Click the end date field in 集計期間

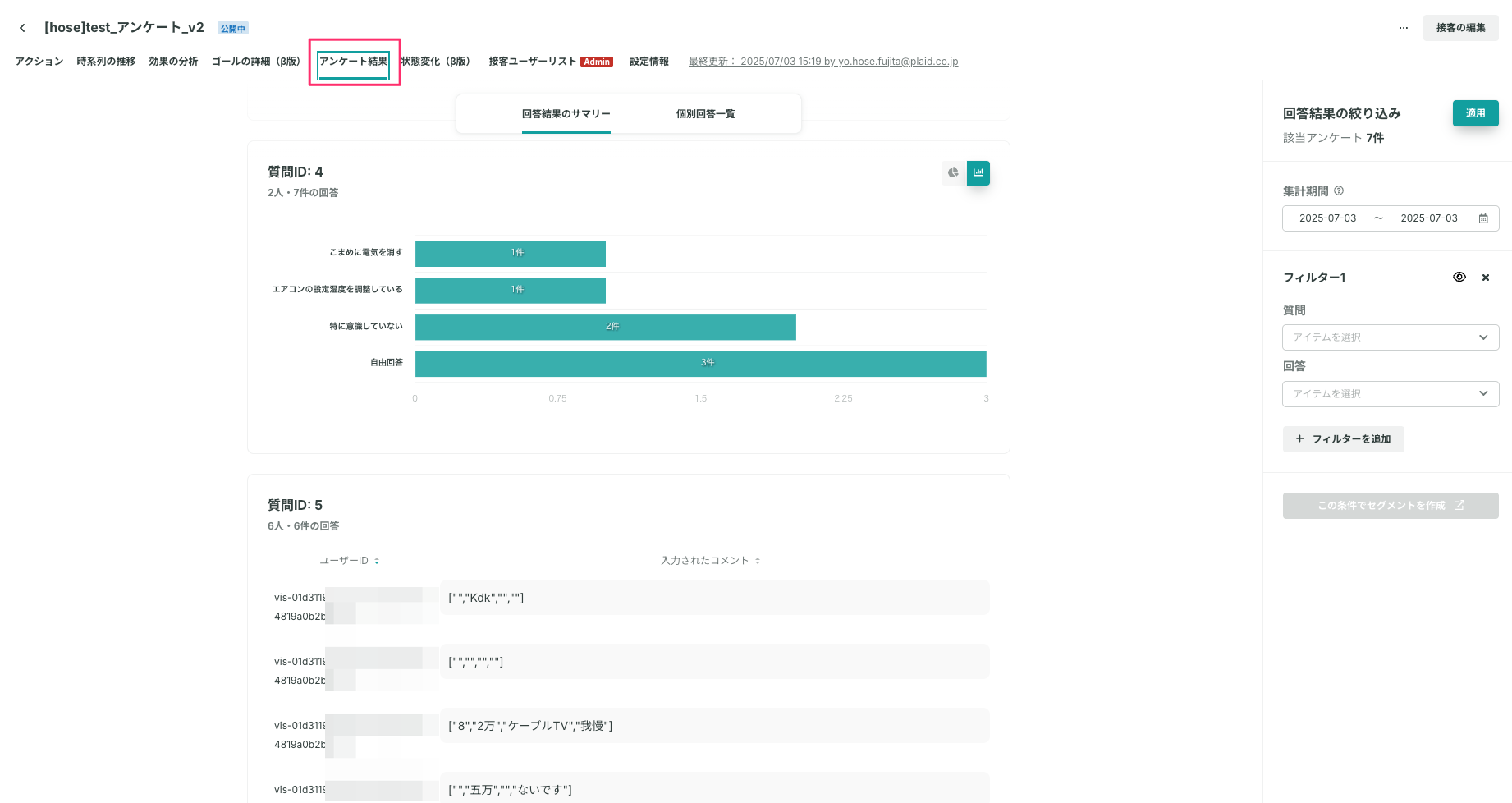pyautogui.click(x=1429, y=218)
